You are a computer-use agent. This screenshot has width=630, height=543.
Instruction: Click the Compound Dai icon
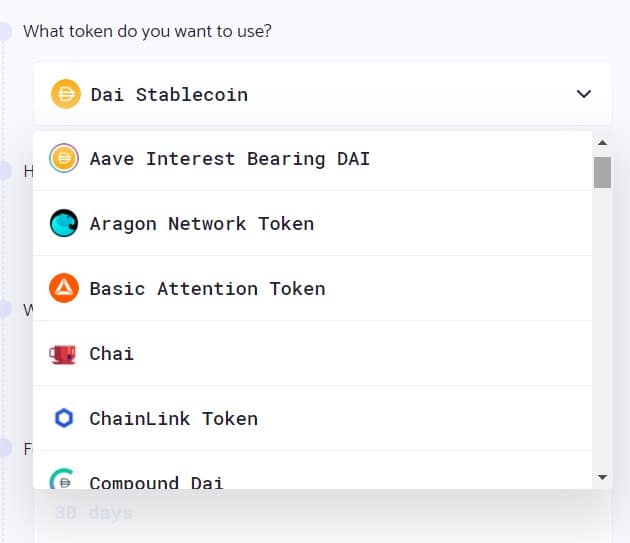[x=62, y=479]
